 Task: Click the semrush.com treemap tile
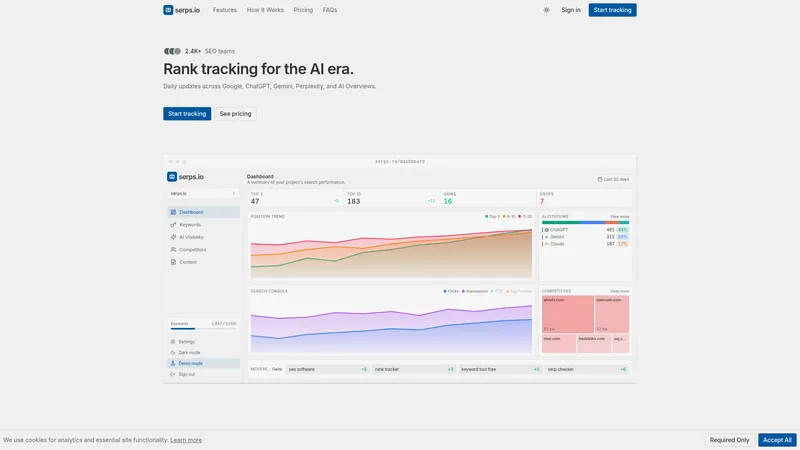pos(612,314)
